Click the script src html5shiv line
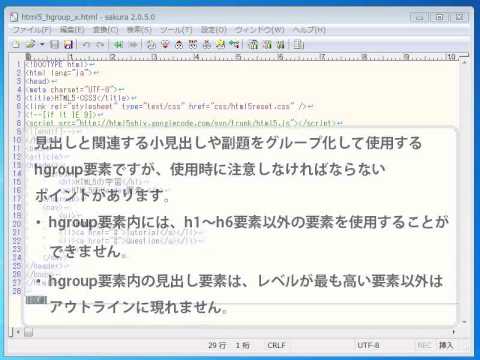The width and height of the screenshot is (480, 360). (x=184, y=123)
